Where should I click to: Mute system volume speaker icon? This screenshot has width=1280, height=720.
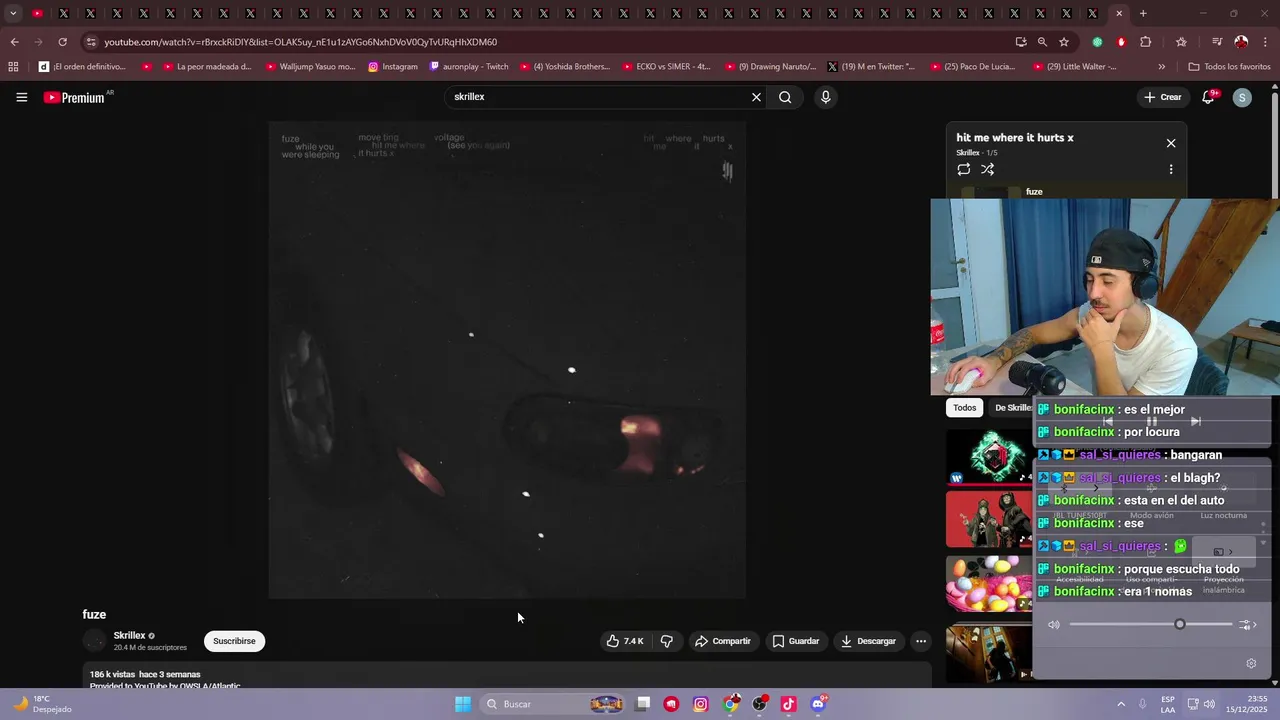1053,624
